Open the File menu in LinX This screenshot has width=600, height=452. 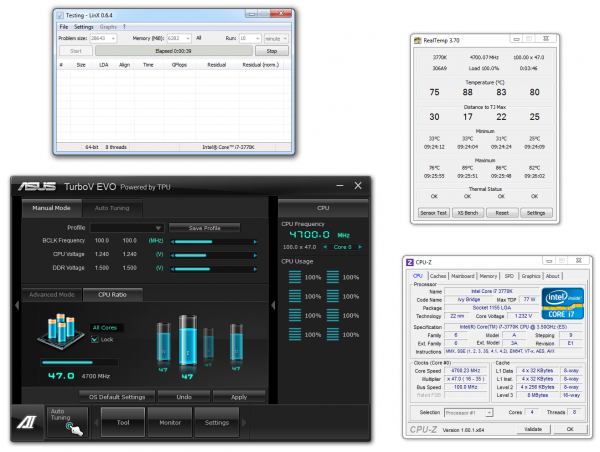[x=64, y=27]
